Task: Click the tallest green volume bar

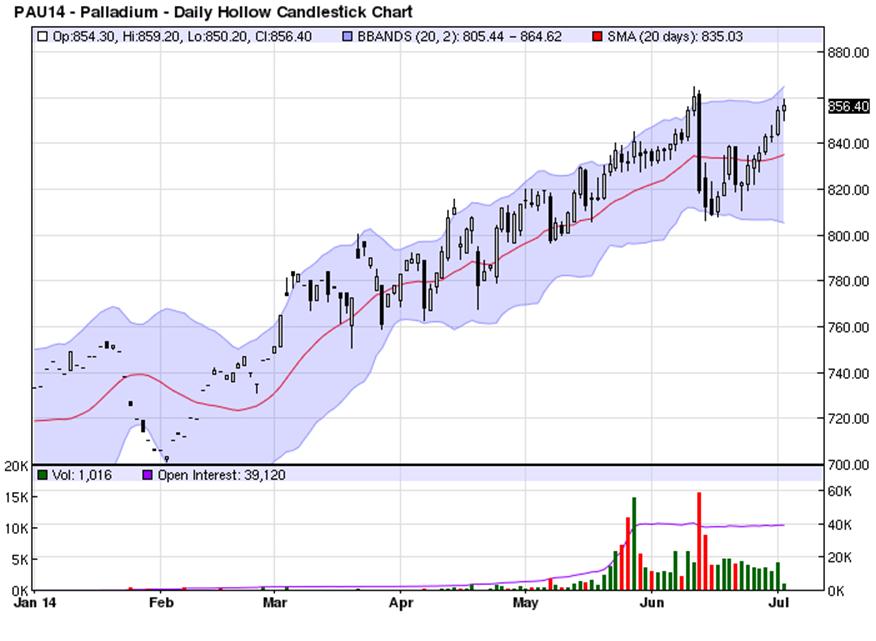Action: tap(634, 543)
